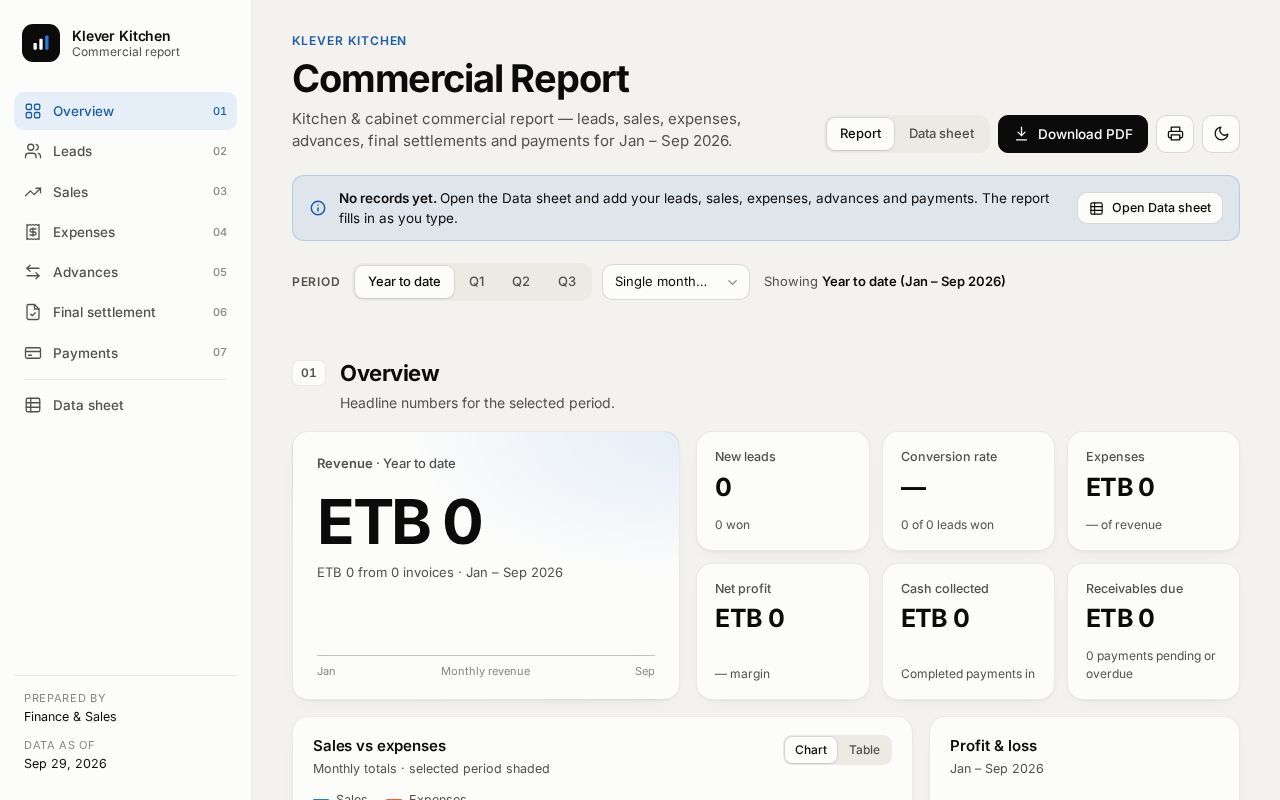Open Data sheet from the sidebar
Viewport: 1280px width, 800px height.
[125, 405]
